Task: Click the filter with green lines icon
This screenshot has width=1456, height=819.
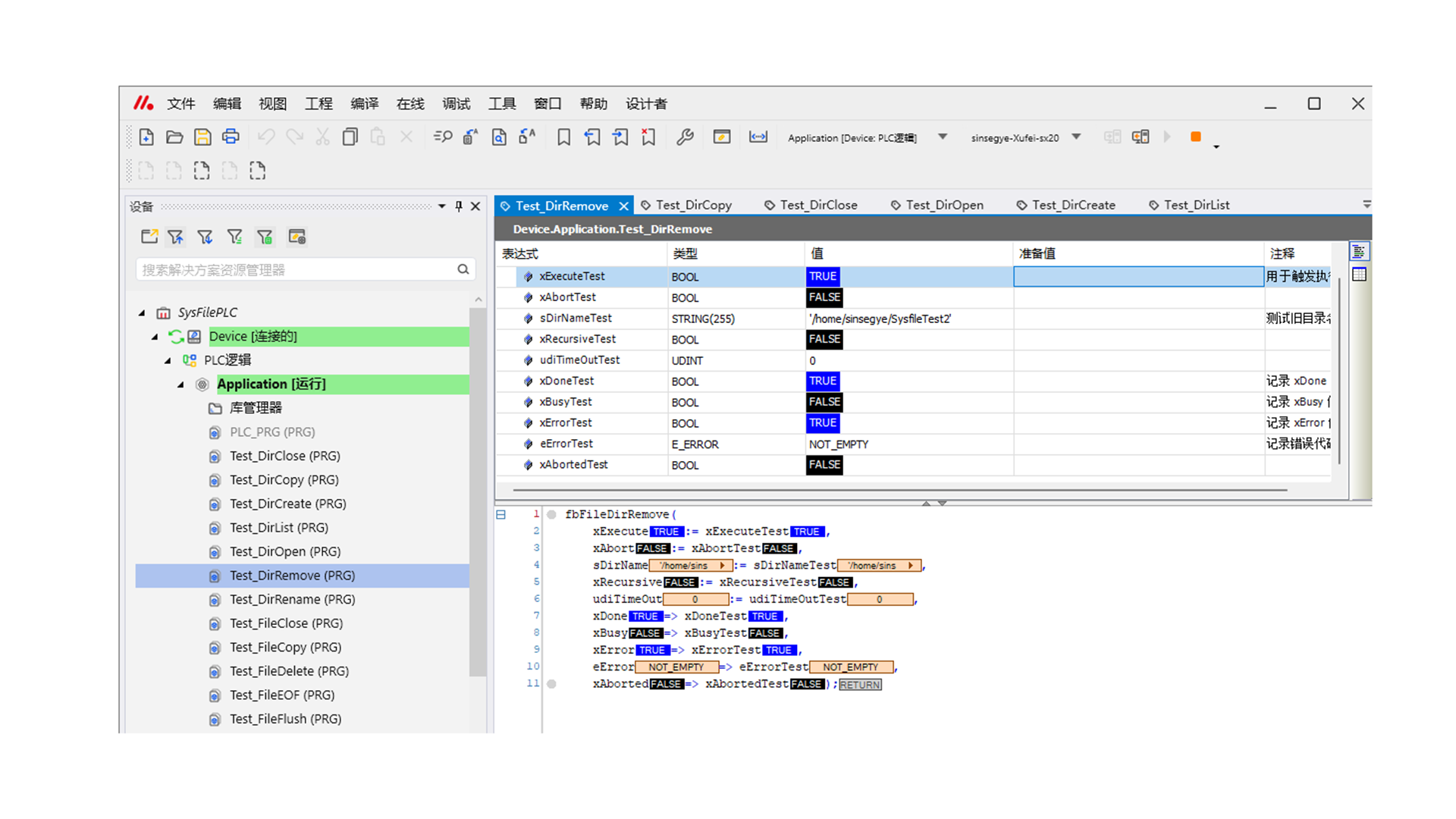Action: click(235, 237)
